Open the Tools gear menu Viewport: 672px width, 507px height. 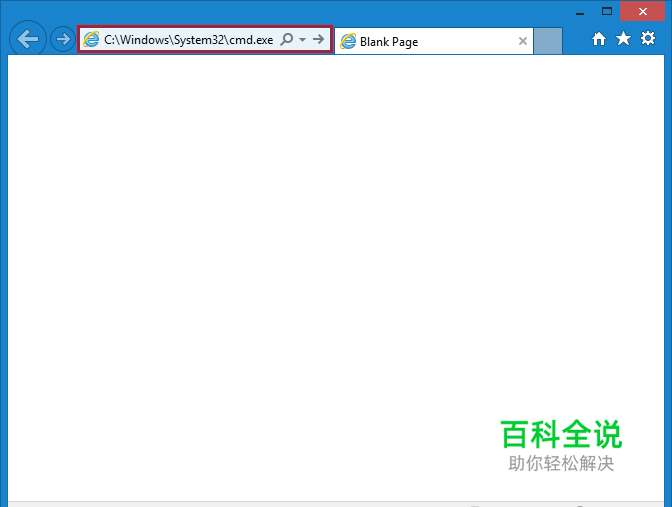[648, 39]
